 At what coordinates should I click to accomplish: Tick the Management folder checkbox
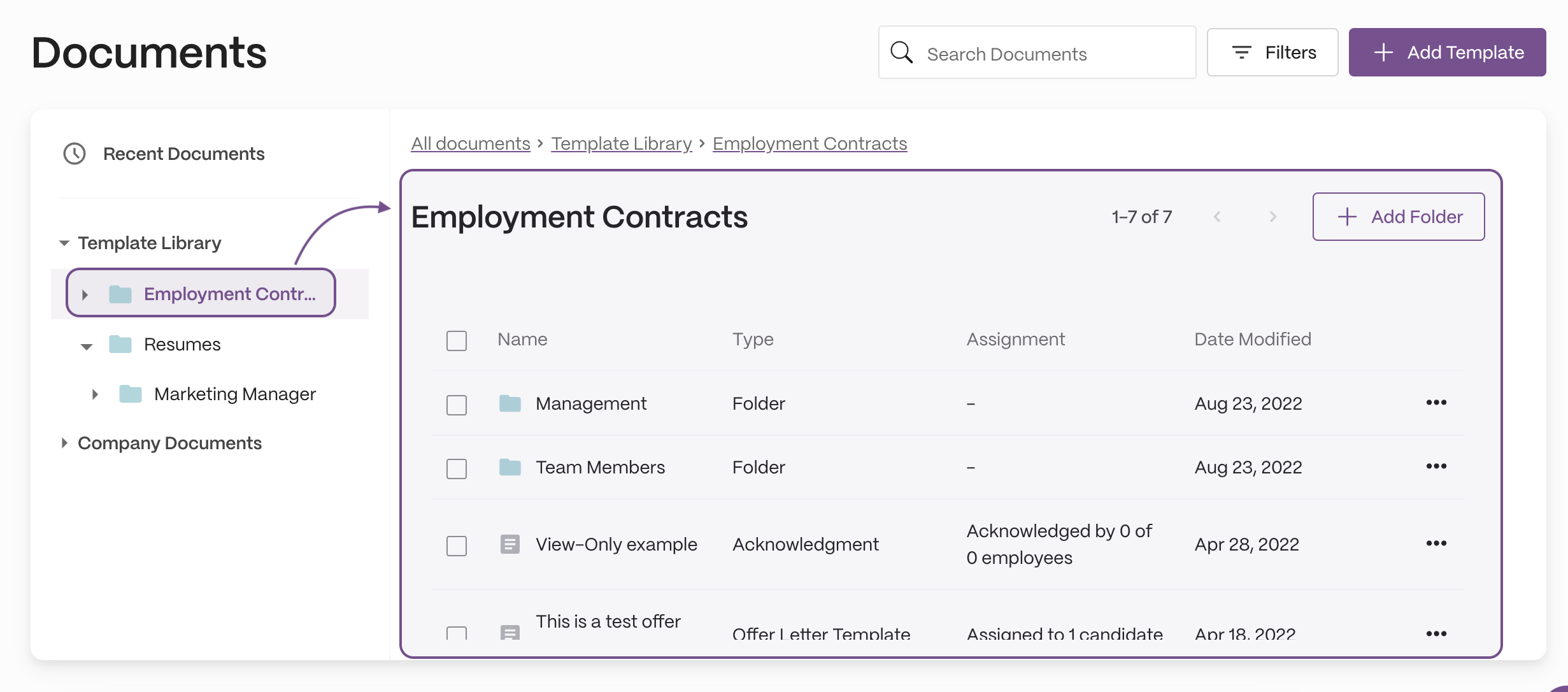tap(457, 405)
